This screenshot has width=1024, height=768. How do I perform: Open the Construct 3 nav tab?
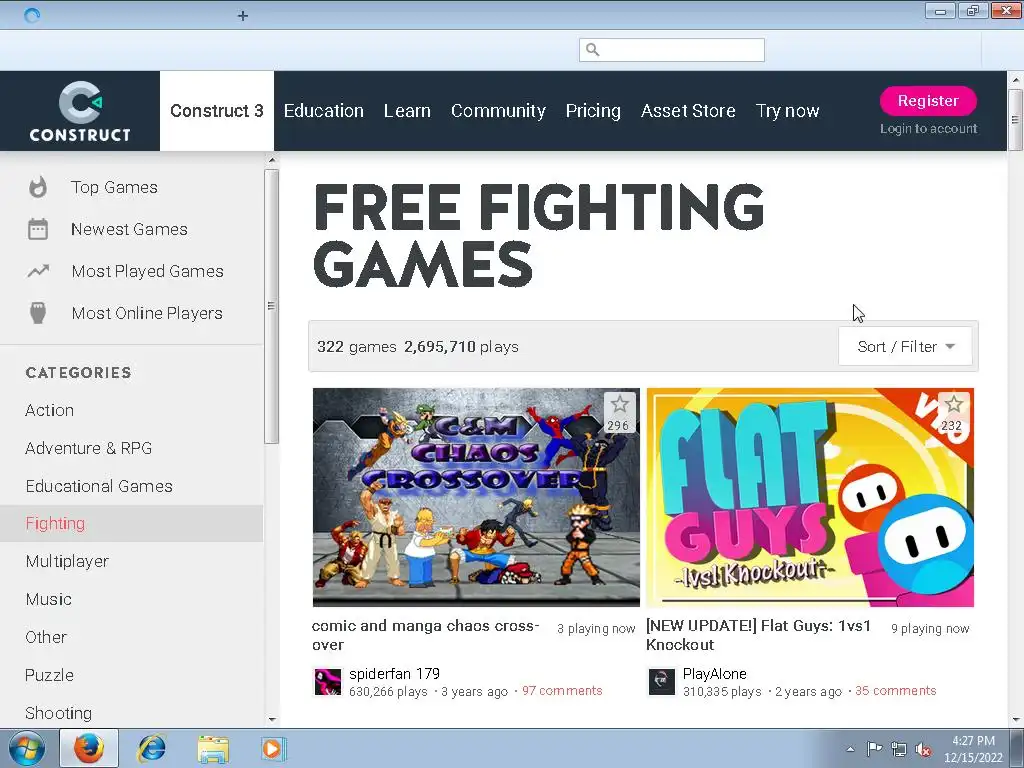(x=217, y=111)
